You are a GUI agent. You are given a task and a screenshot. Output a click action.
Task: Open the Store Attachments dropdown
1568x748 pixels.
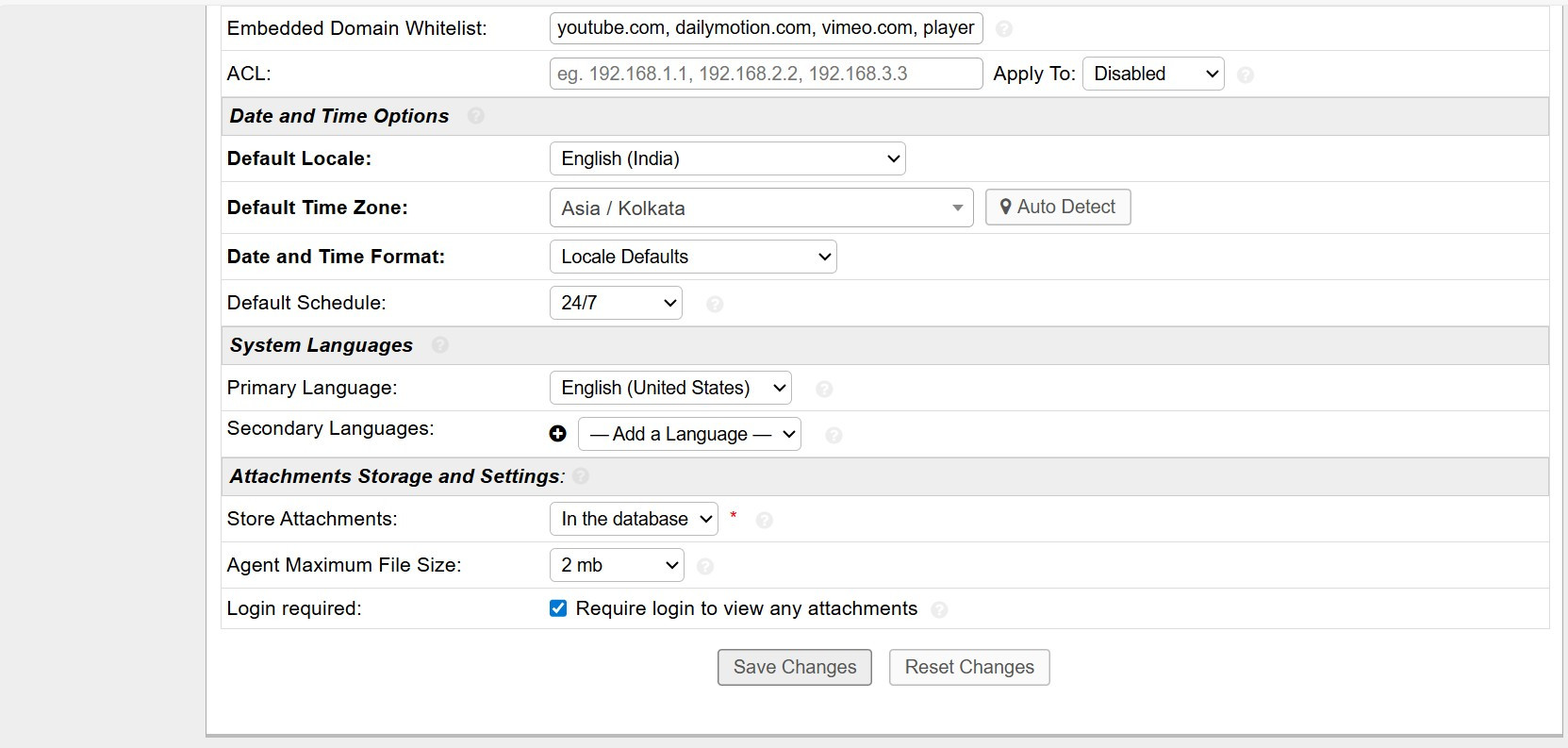pos(634,519)
